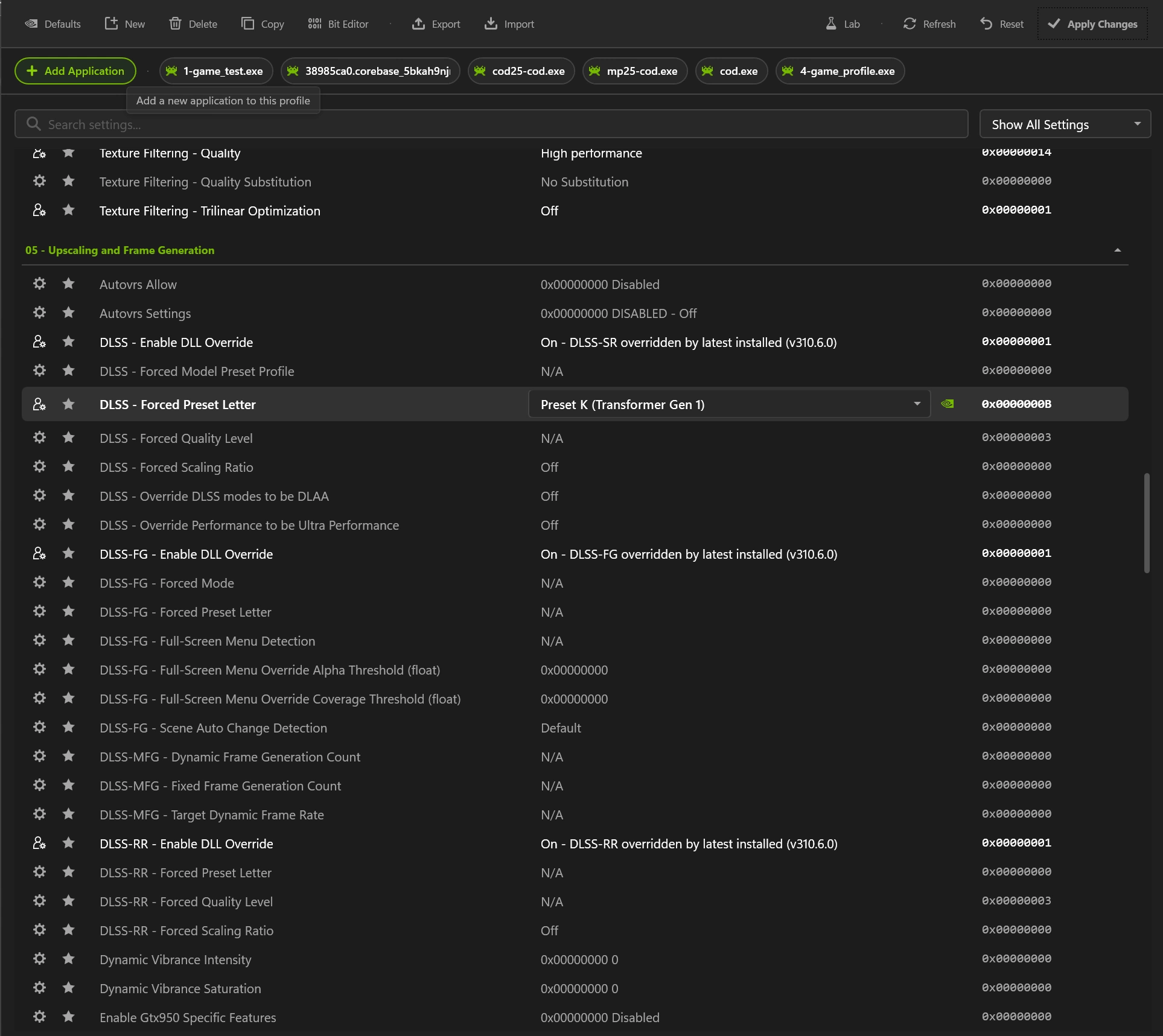
Task: Click user-gear icon for DLSS-RR - Enable DLL Override
Action: click(x=39, y=843)
